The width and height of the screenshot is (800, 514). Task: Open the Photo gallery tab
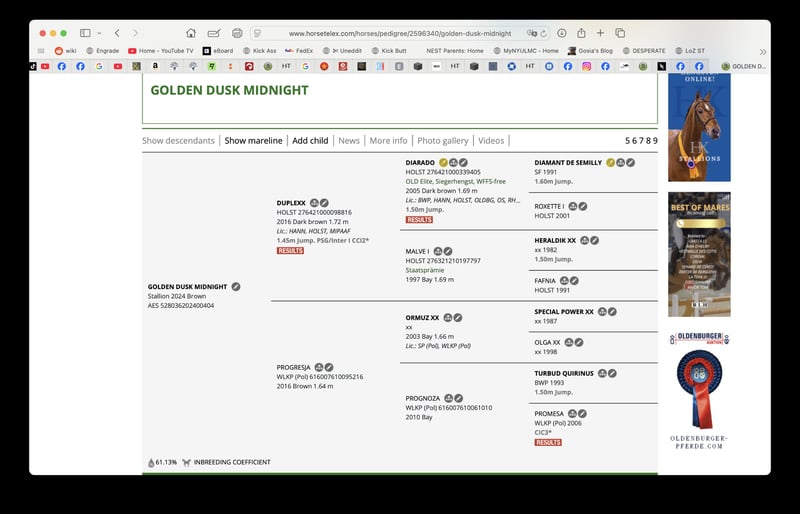click(442, 141)
